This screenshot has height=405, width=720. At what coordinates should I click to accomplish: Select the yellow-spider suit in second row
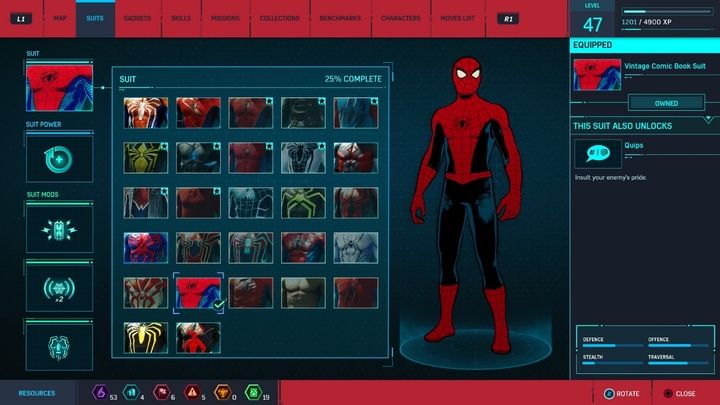[x=146, y=158]
